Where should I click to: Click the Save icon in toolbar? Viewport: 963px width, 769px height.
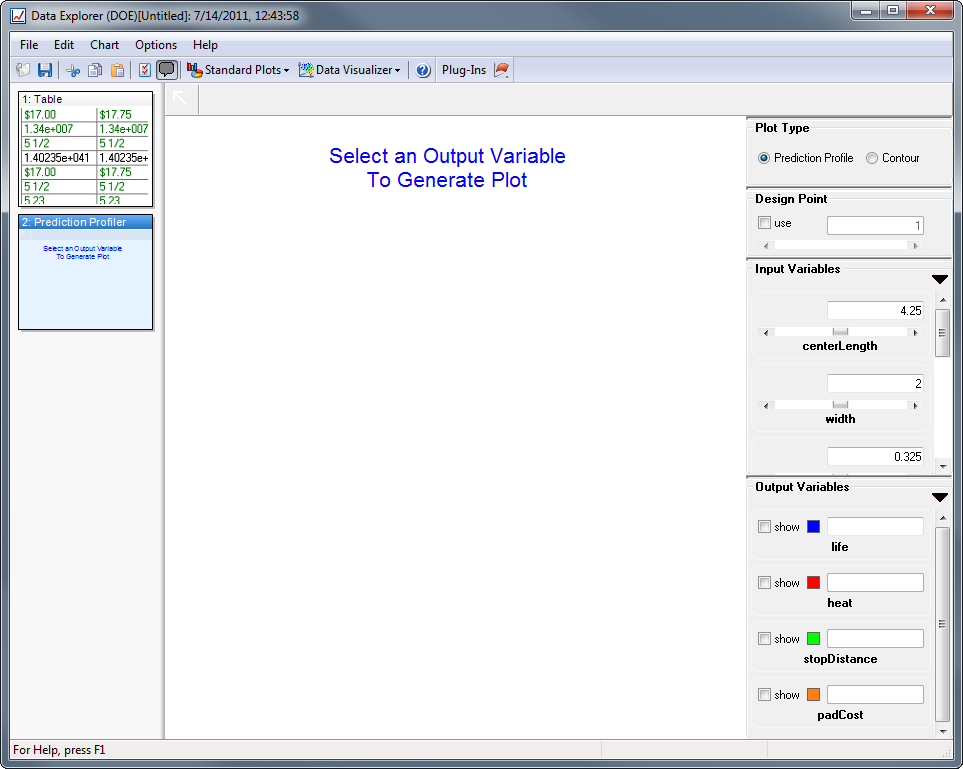pos(45,70)
